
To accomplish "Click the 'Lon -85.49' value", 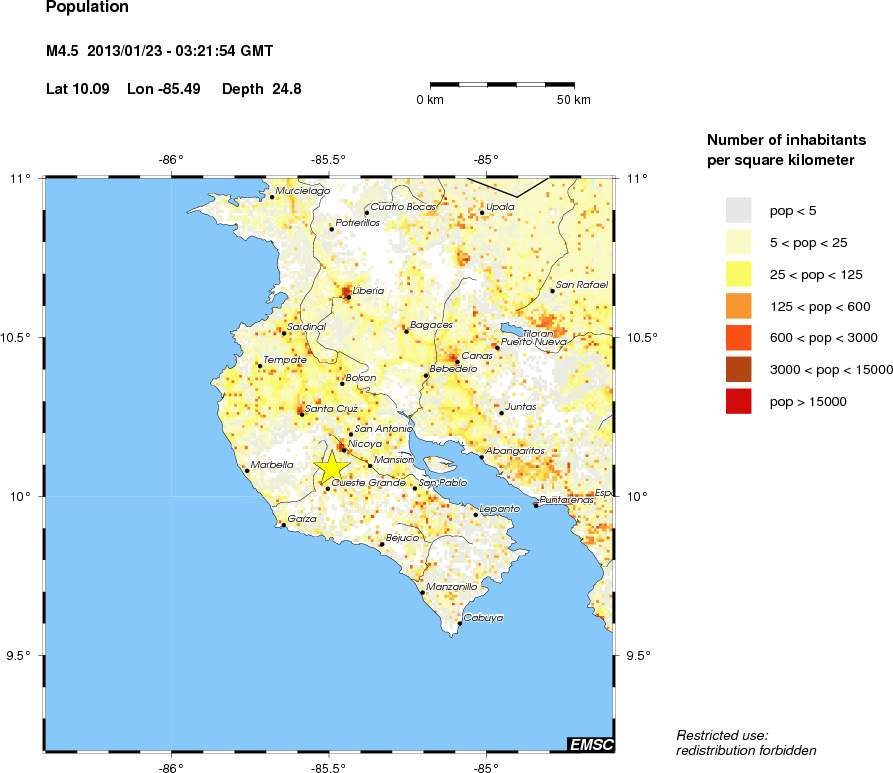I will [164, 89].
